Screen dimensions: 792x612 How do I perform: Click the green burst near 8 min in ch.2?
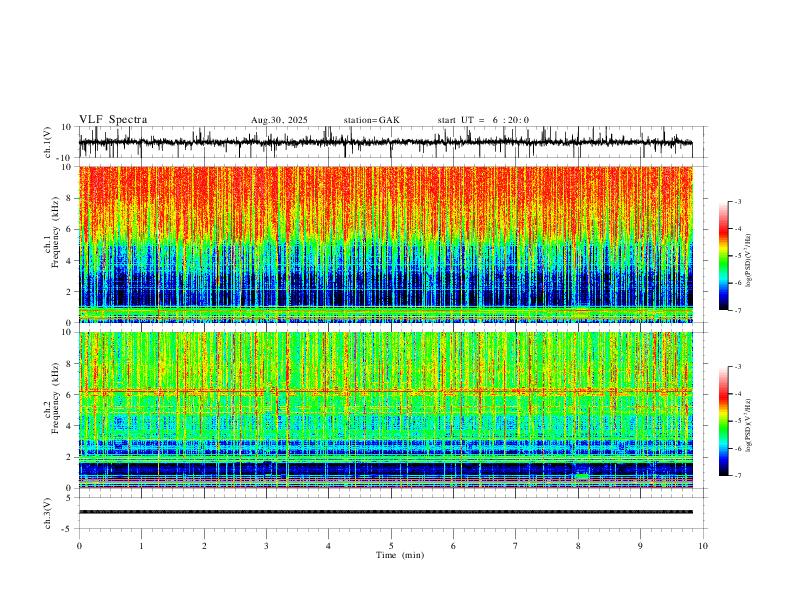[x=582, y=476]
